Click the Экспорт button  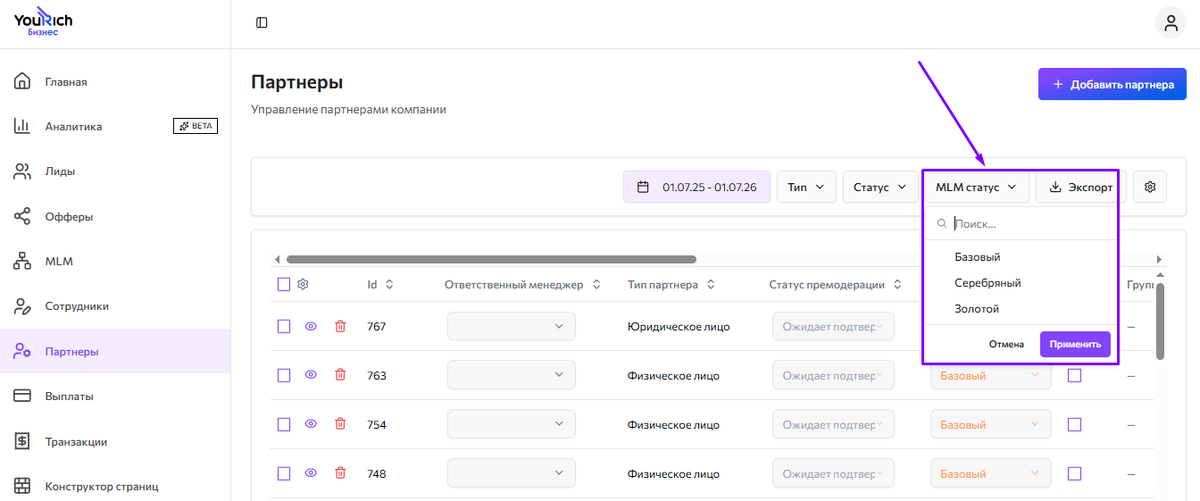pyautogui.click(x=1081, y=187)
